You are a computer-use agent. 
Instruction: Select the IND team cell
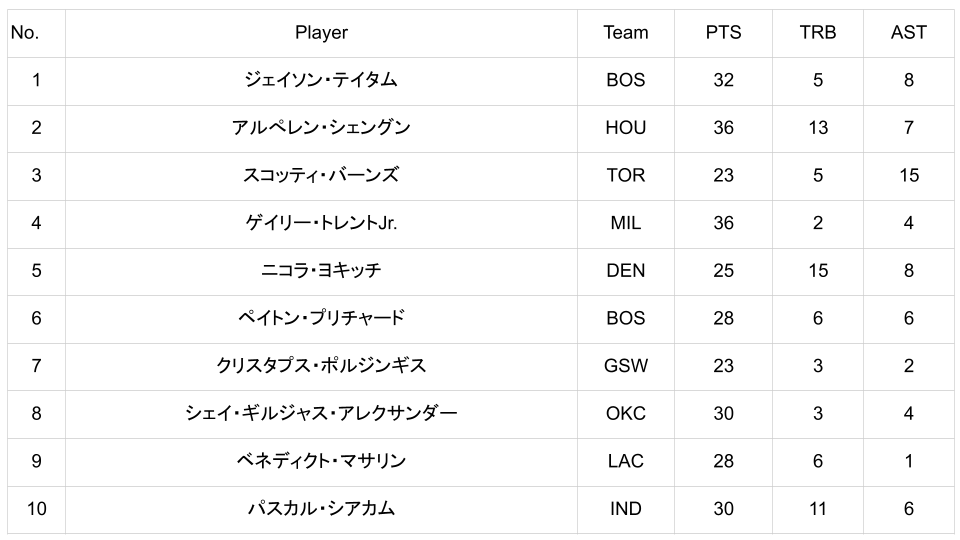point(625,509)
